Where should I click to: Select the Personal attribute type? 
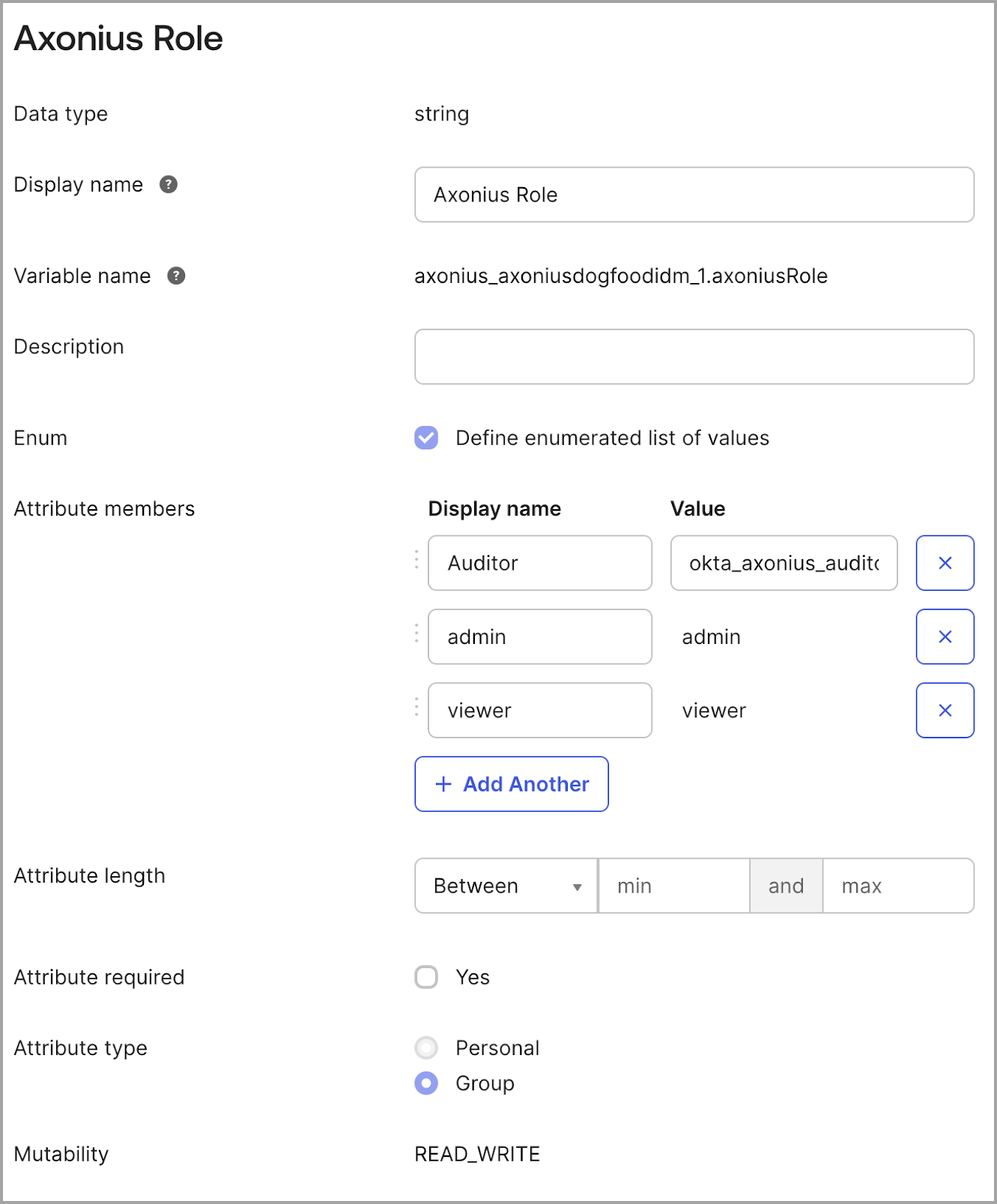(x=426, y=1048)
